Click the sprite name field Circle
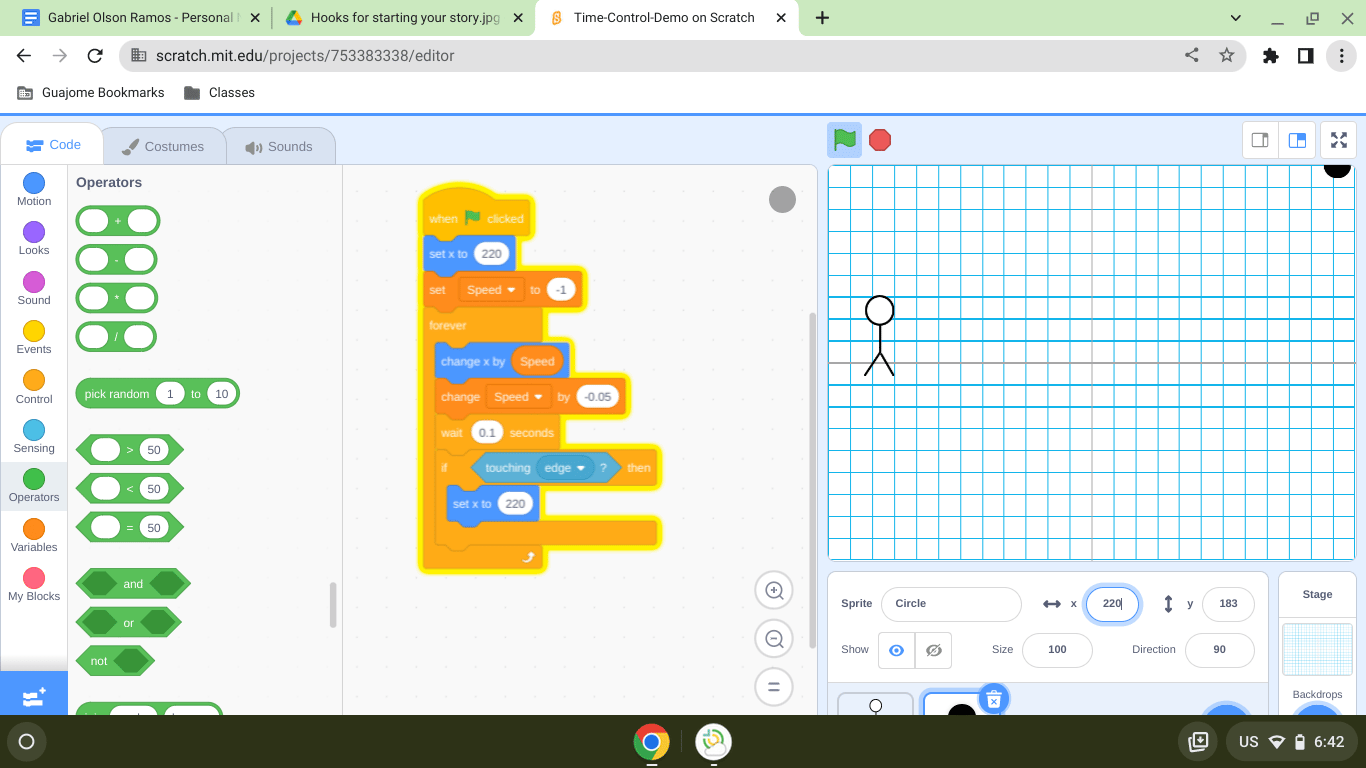The width and height of the screenshot is (1366, 768). coord(950,604)
